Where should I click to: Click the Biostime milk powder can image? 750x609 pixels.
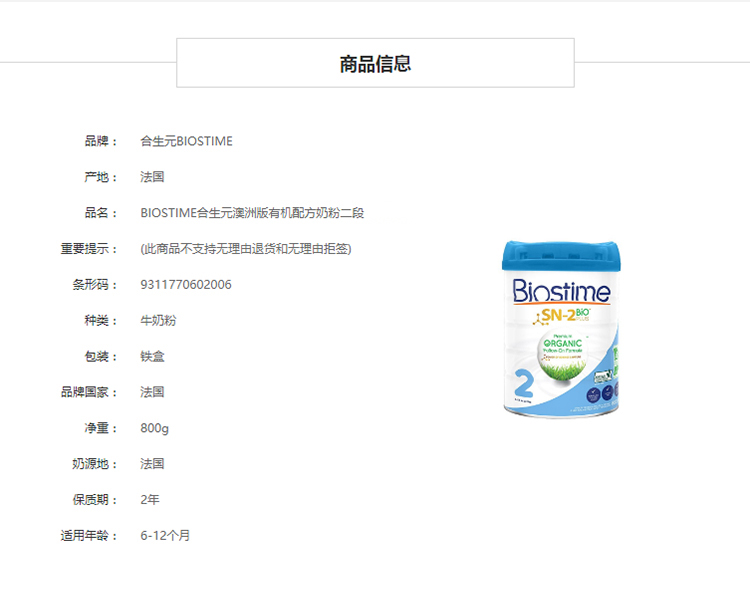561,330
